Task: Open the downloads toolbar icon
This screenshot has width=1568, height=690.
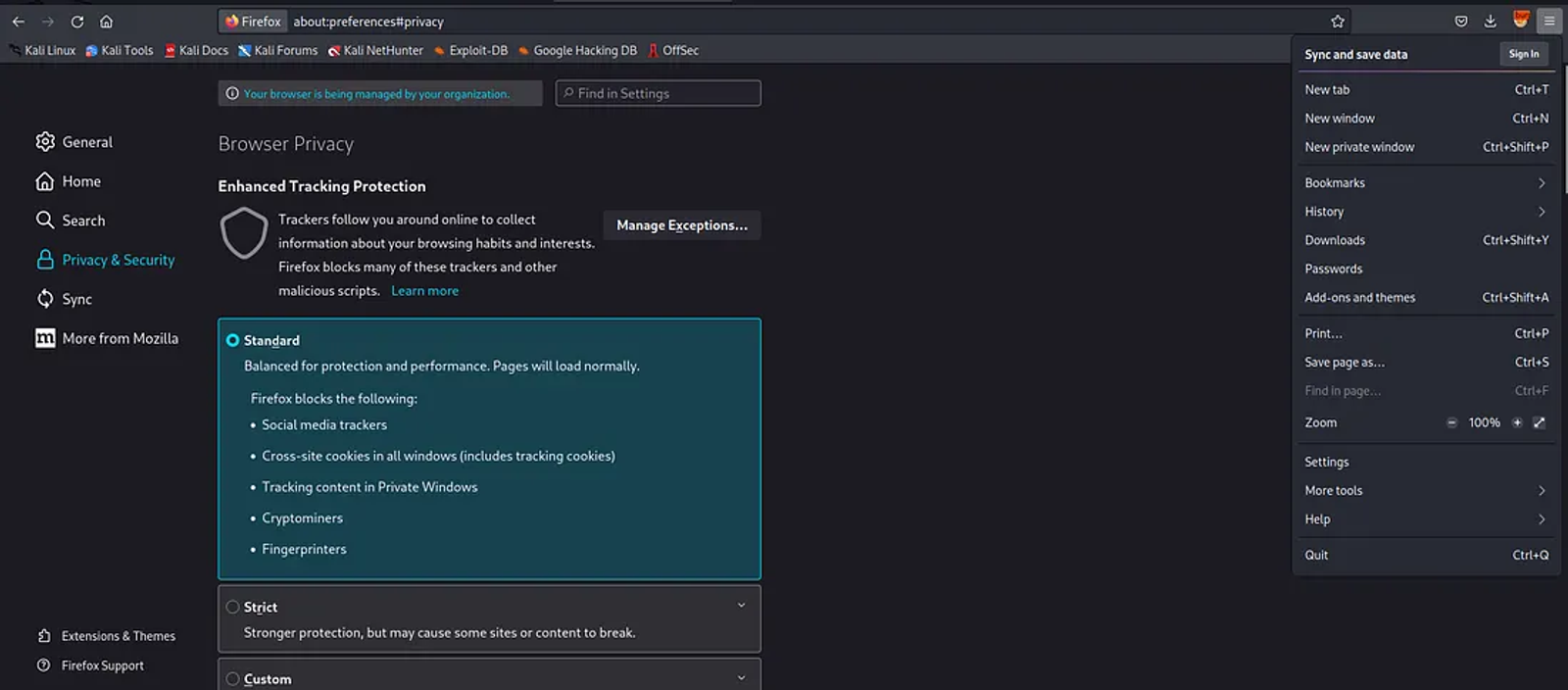Action: [x=1491, y=22]
